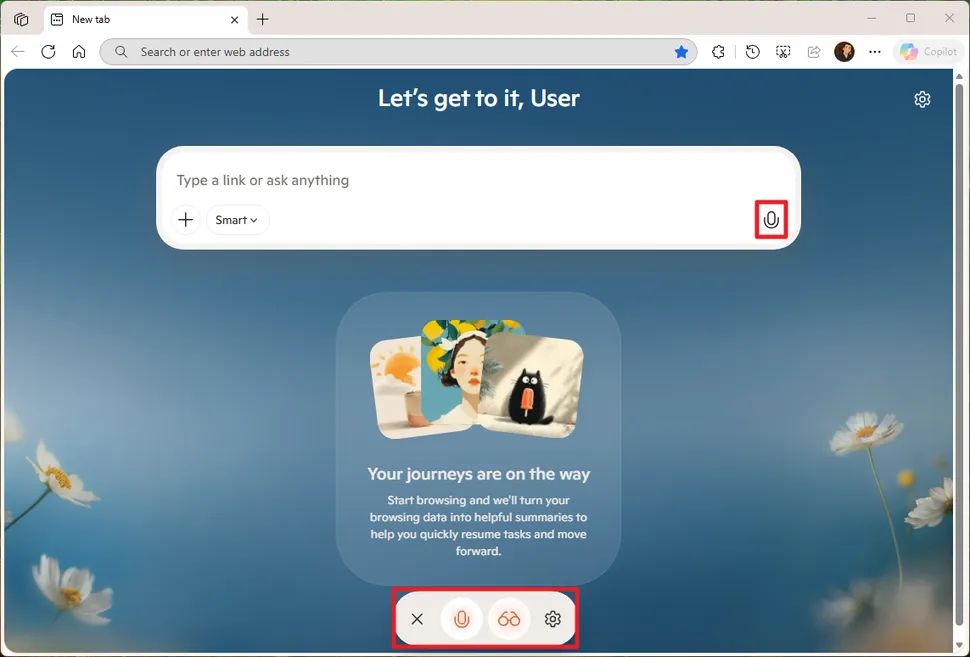Click the Type a link or ask anything field

point(400,180)
